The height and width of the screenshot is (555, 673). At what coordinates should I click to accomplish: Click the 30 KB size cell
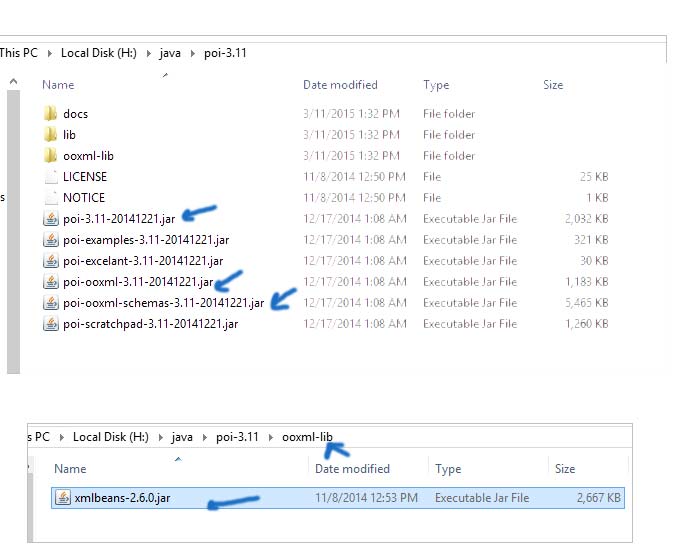594,261
